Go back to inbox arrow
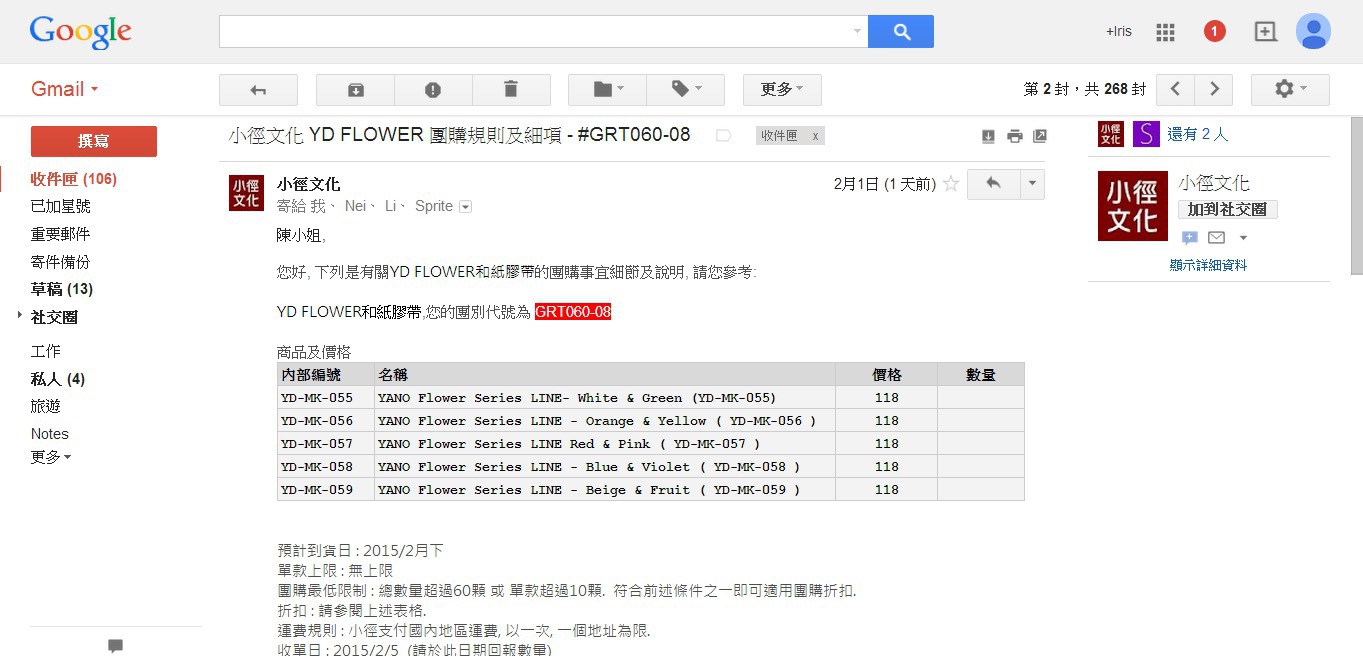Image resolution: width=1363 pixels, height=659 pixels. click(258, 90)
